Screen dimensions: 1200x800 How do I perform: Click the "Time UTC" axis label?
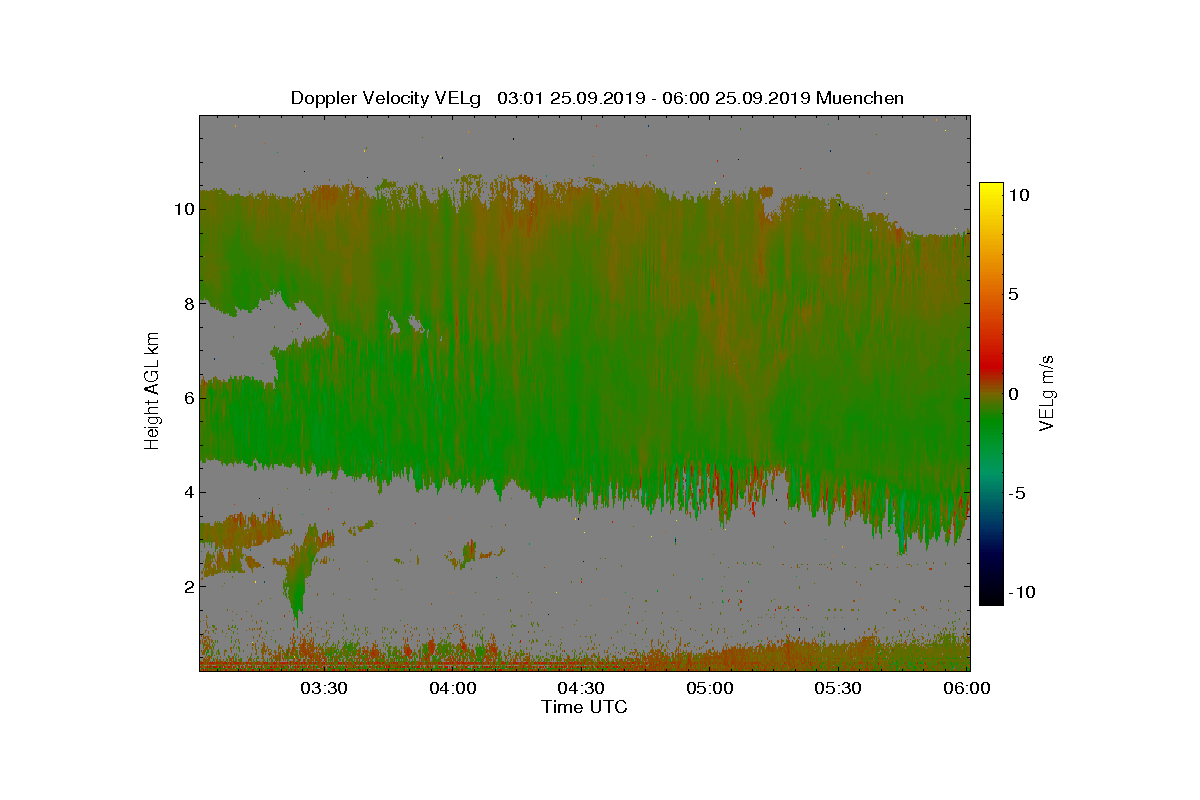(x=585, y=707)
